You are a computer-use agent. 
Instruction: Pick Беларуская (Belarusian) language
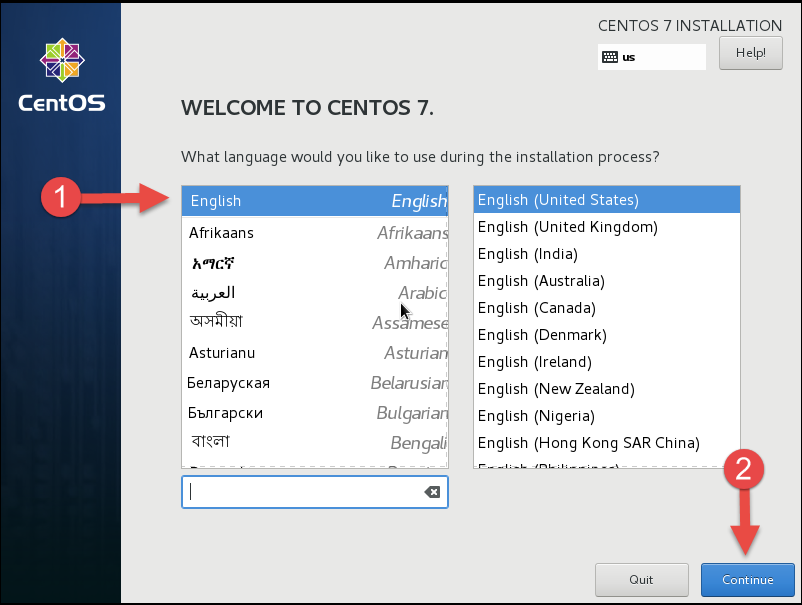point(315,383)
